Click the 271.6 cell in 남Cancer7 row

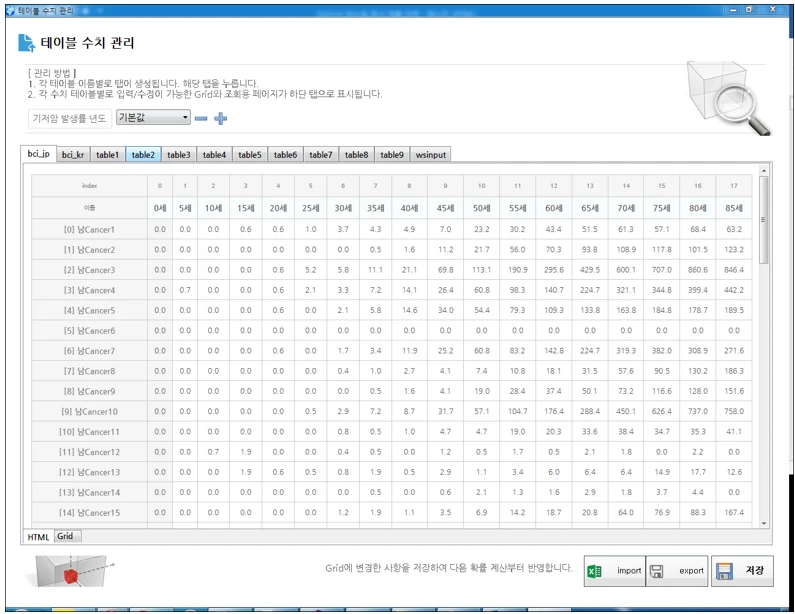pos(734,351)
